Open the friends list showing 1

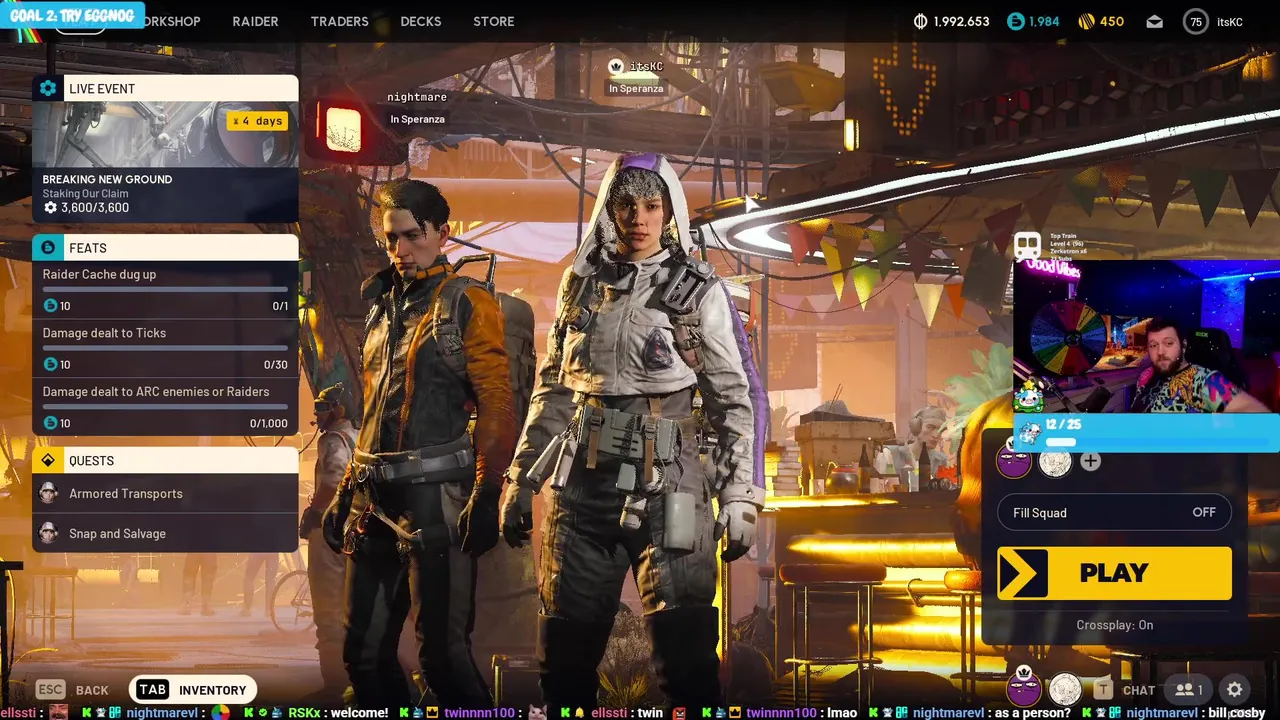(x=1189, y=689)
